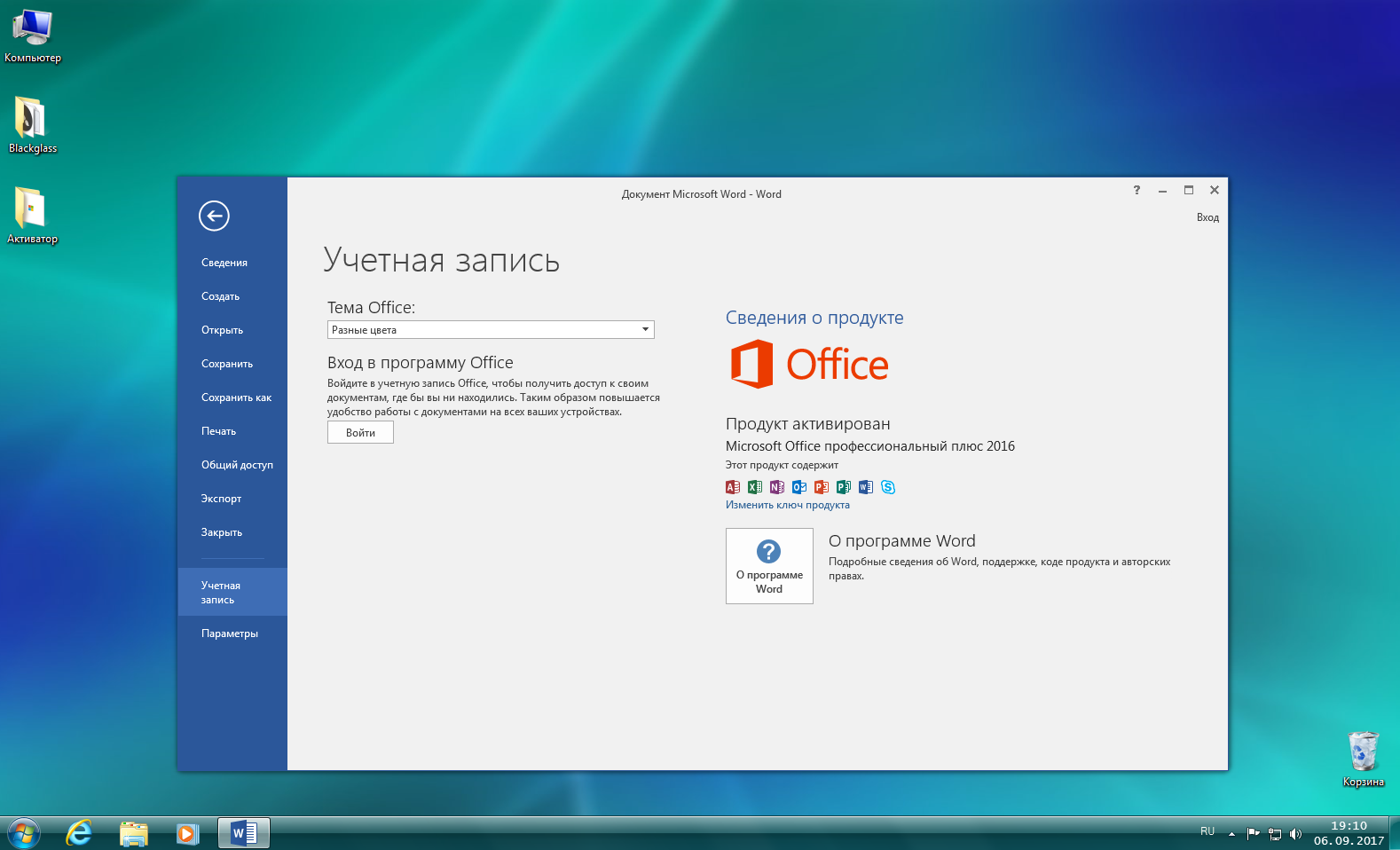Click the back arrow to leave Backstage
The image size is (1400, 850).
(x=214, y=216)
